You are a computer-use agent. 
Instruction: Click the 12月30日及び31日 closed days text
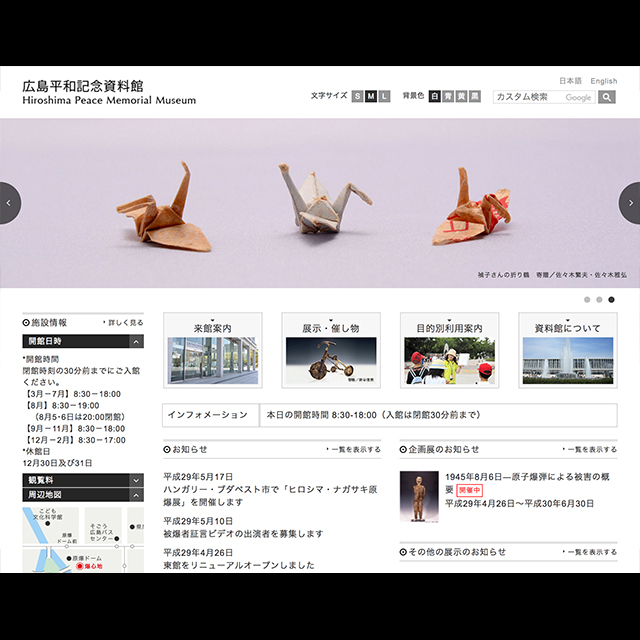pyautogui.click(x=57, y=463)
